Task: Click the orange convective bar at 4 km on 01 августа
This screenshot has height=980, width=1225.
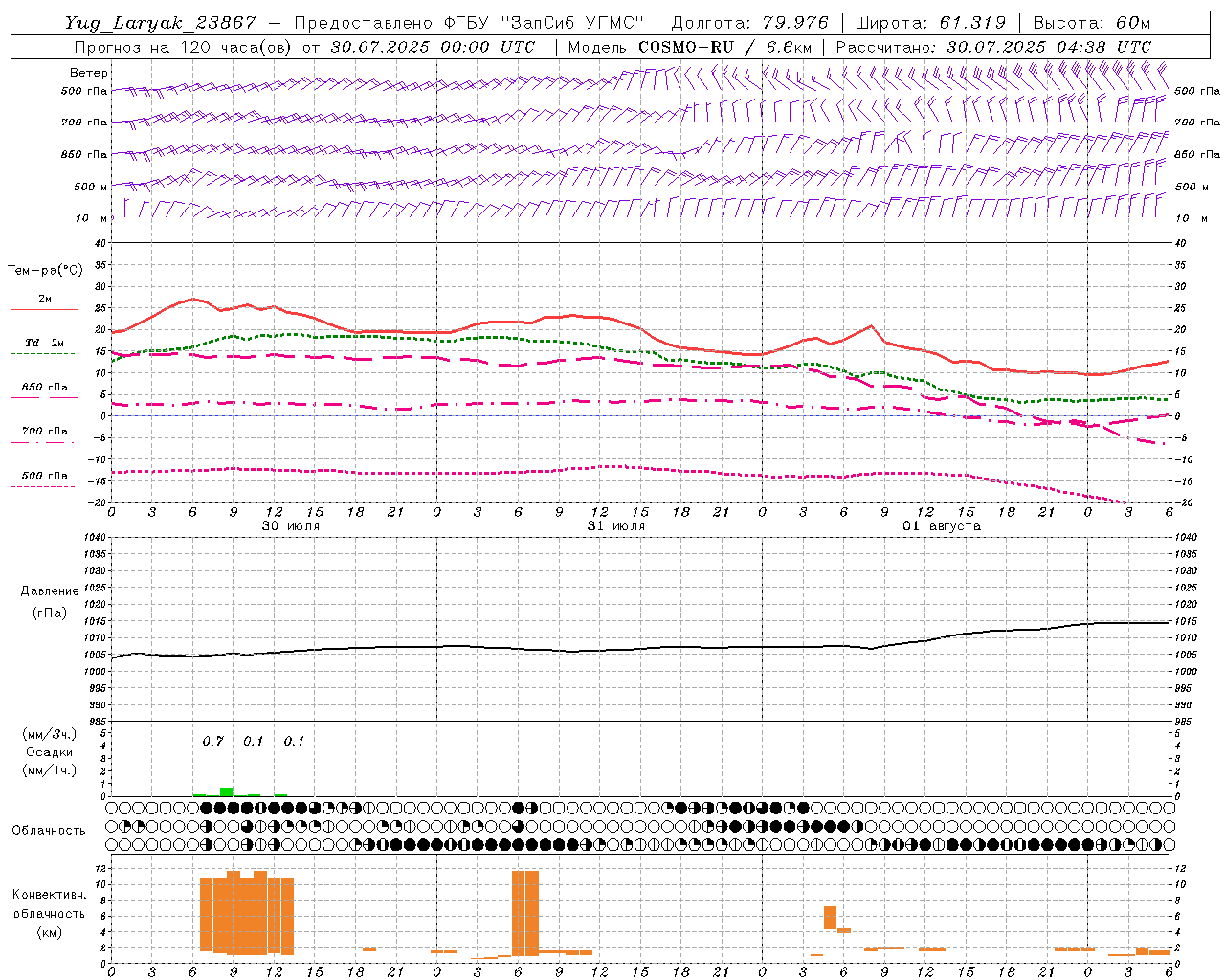Action: coord(844,930)
